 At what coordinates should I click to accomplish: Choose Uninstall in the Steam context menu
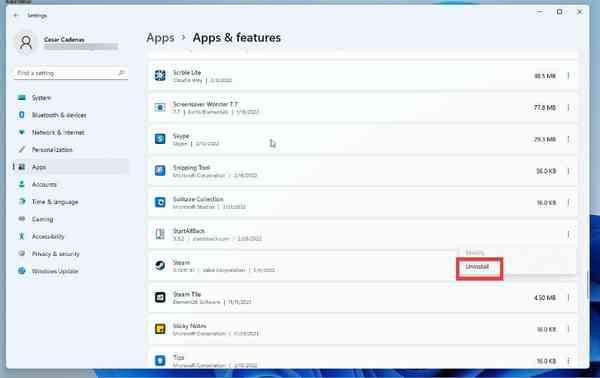click(477, 267)
